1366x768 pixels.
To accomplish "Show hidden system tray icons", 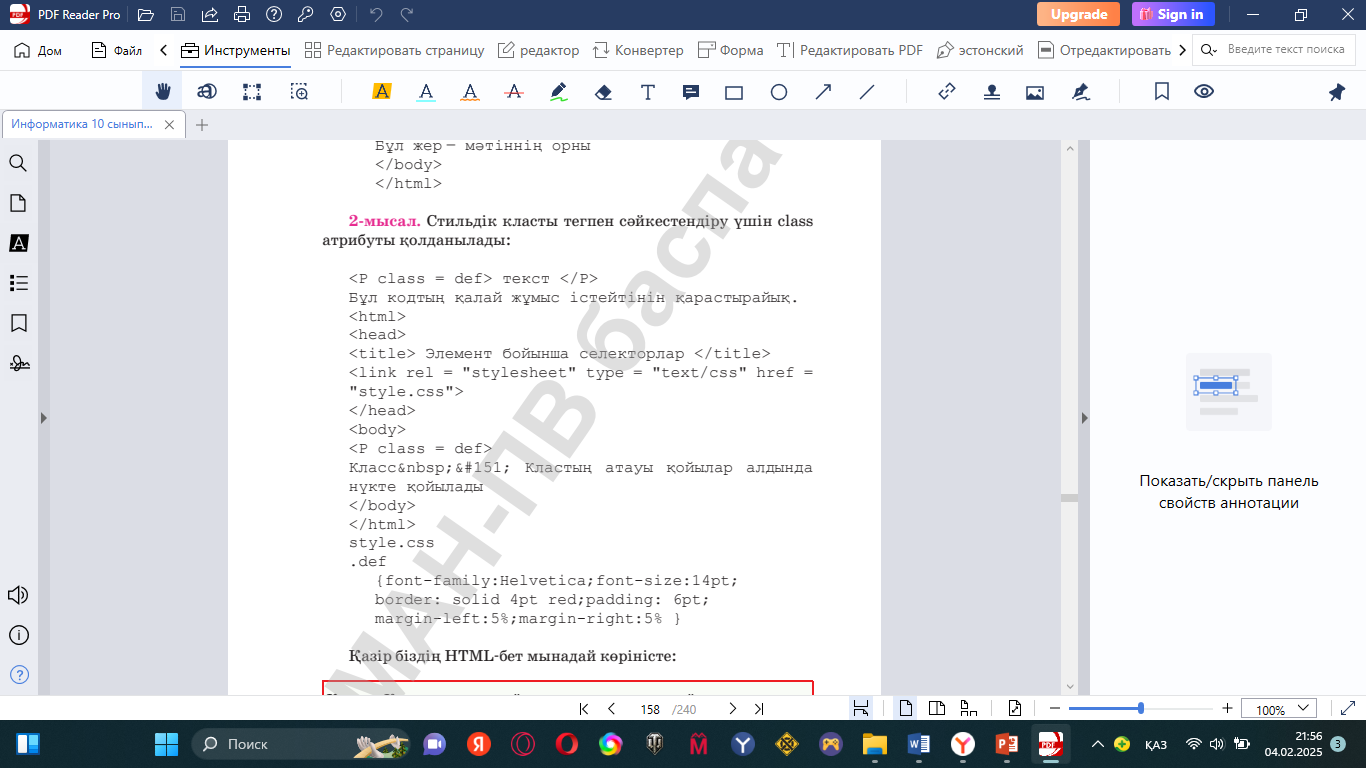I will click(1098, 744).
